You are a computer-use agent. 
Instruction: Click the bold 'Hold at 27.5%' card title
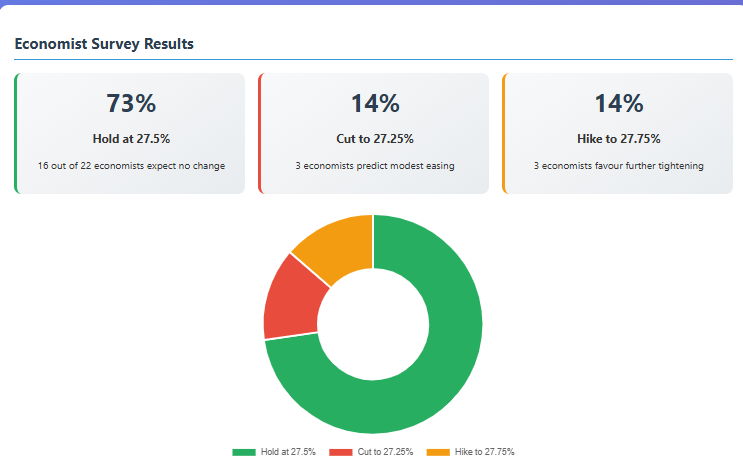(x=130, y=139)
